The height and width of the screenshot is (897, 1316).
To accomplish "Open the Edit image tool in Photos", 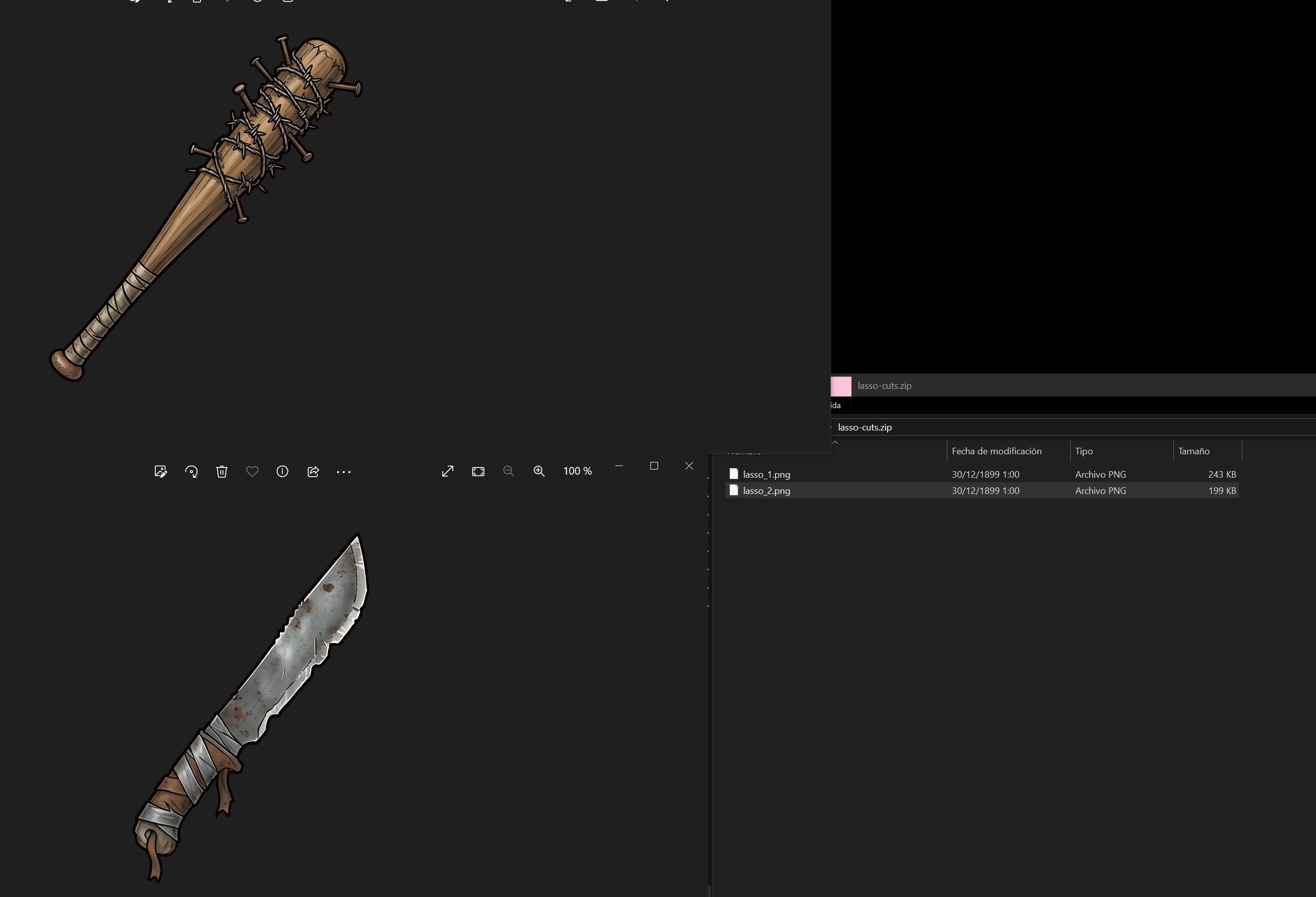I will point(161,471).
